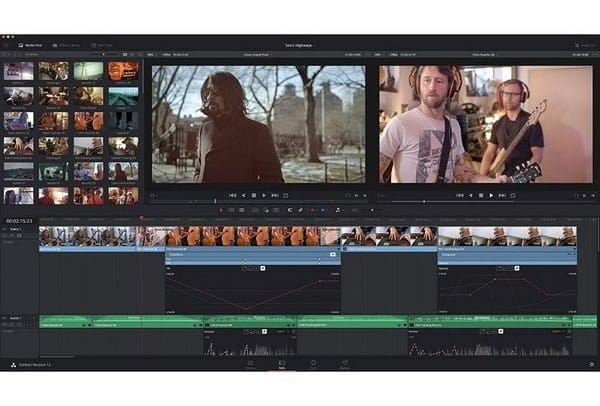The image size is (600, 406).
Task: Click the insert clip edit icon
Action: (x=255, y=210)
